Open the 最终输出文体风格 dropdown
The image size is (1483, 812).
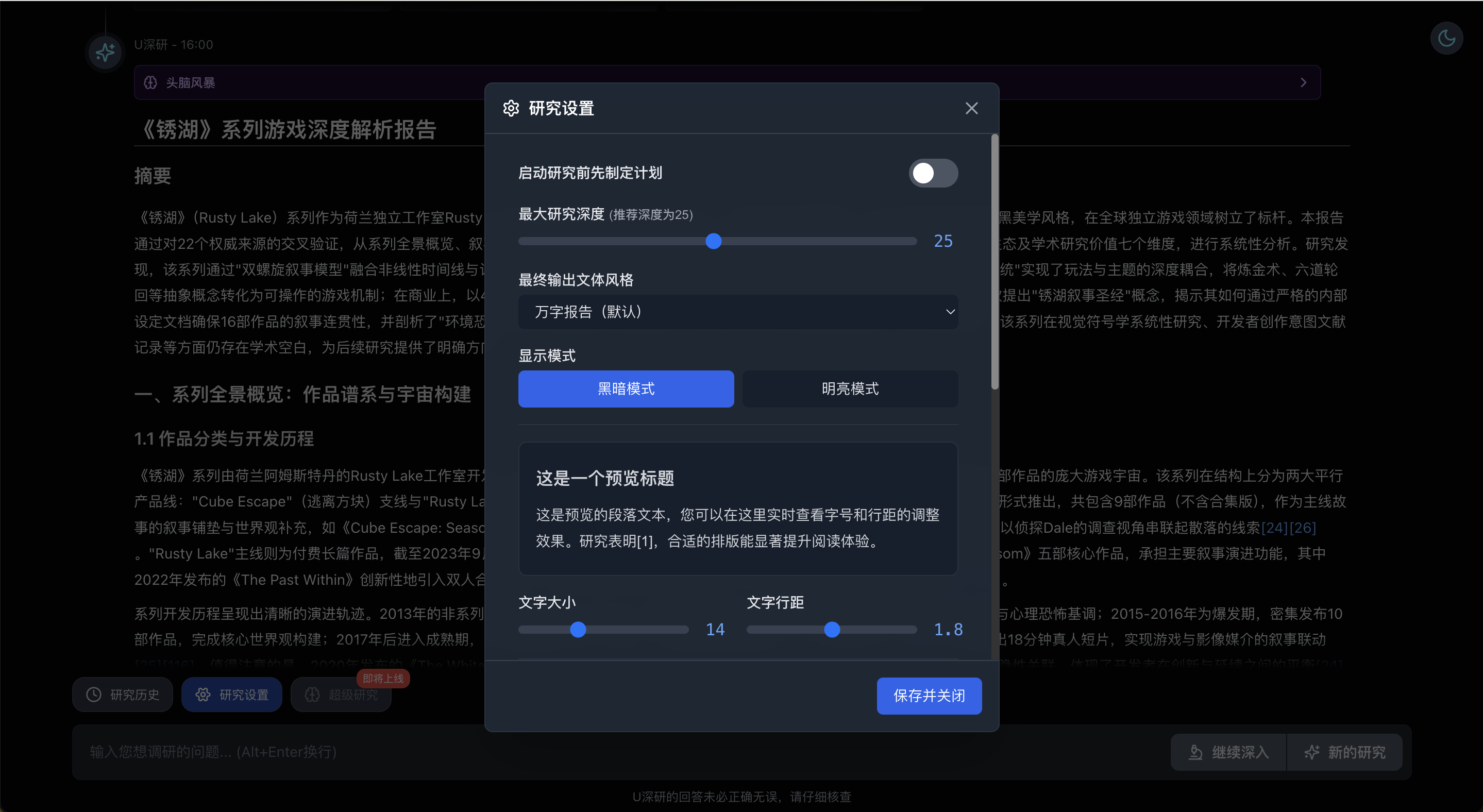coord(738,312)
